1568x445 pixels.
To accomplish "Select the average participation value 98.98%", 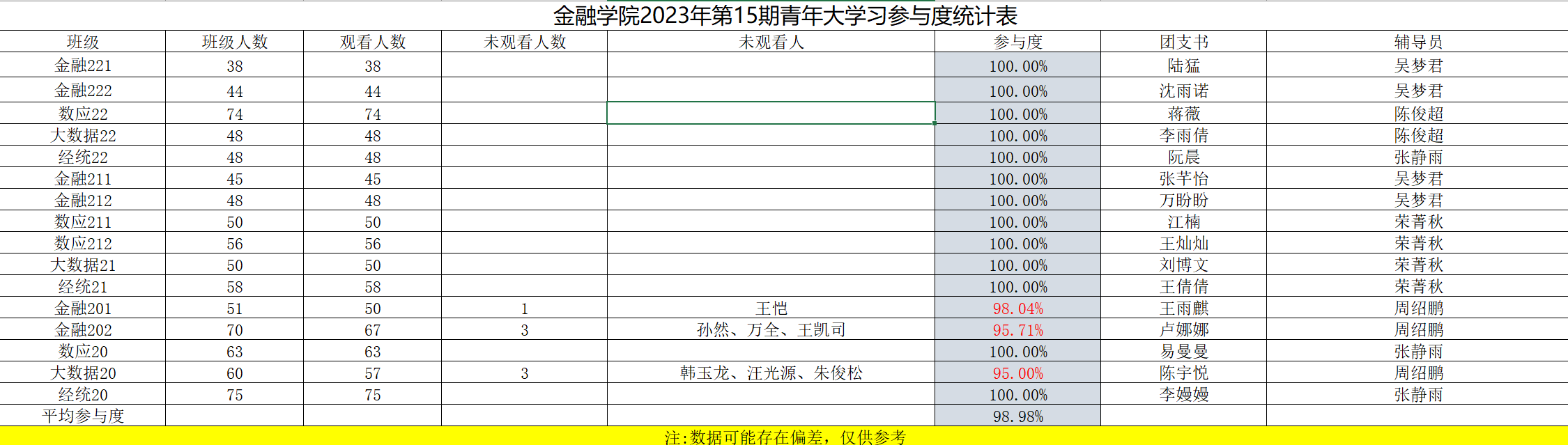I will pos(1017,416).
